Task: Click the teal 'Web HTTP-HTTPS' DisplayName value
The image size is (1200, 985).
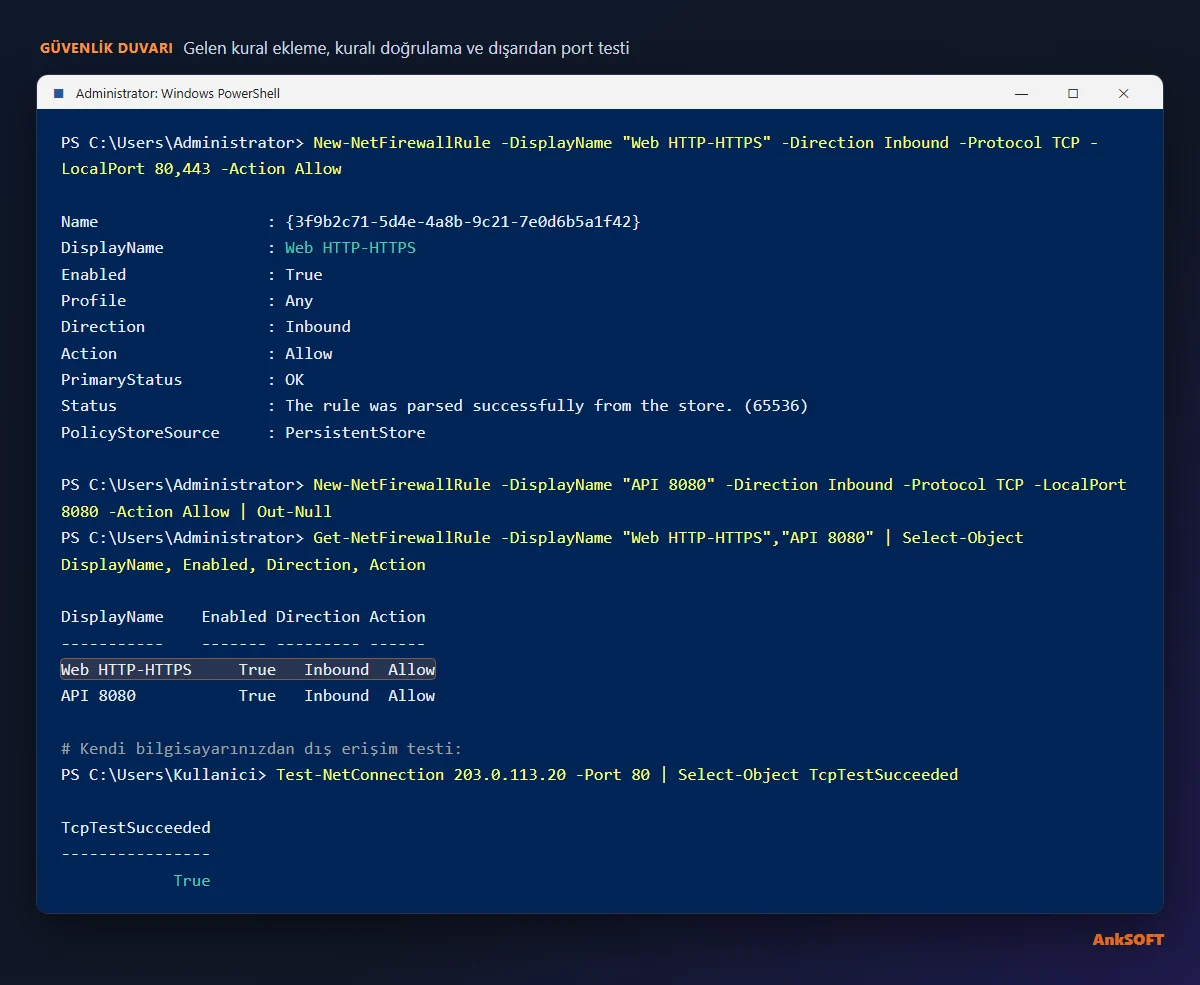Action: pos(350,248)
